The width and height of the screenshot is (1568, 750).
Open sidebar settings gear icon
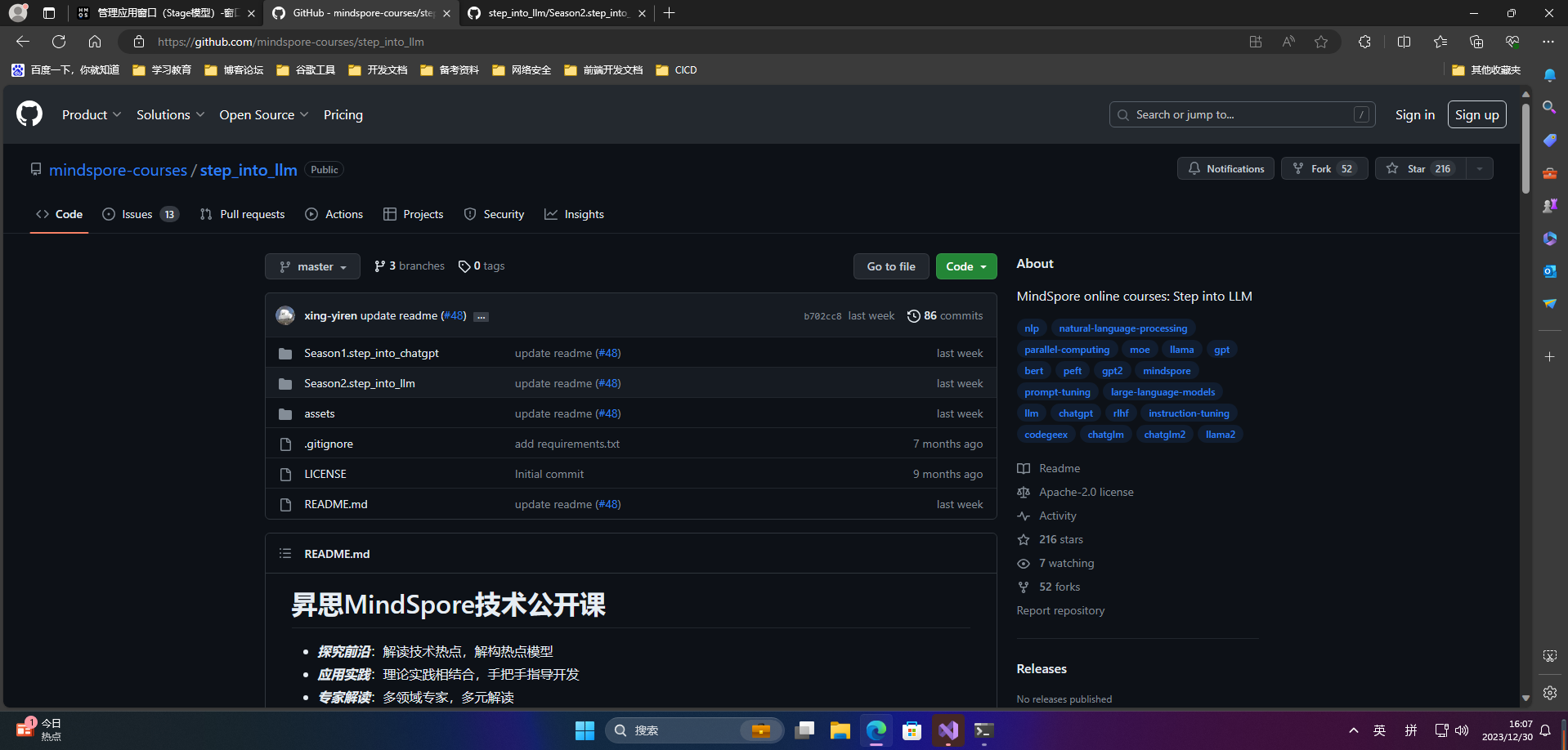click(1549, 693)
